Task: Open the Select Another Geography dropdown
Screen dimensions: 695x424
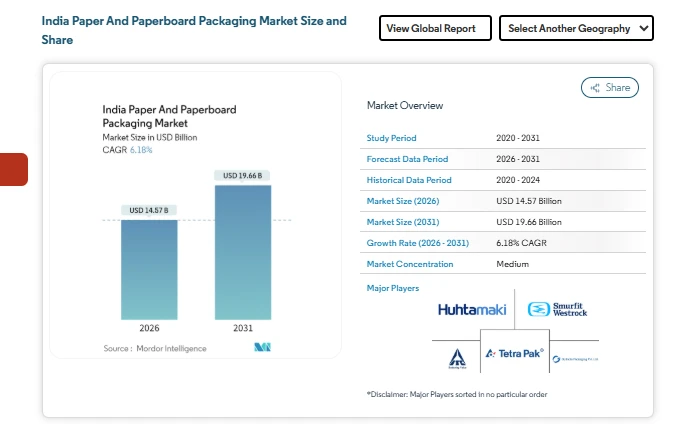Action: [576, 29]
